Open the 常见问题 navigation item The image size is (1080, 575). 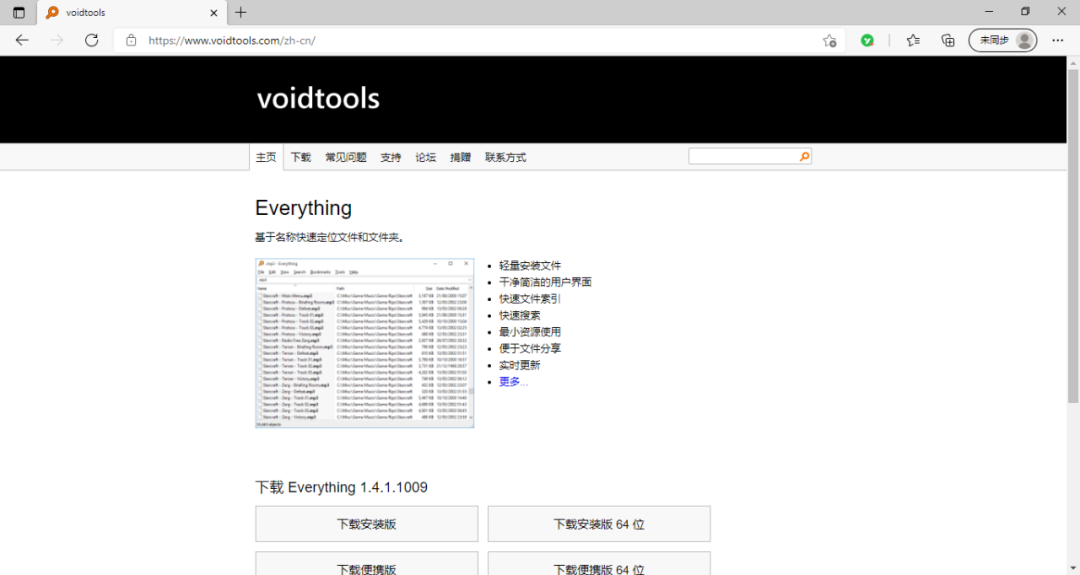point(346,157)
